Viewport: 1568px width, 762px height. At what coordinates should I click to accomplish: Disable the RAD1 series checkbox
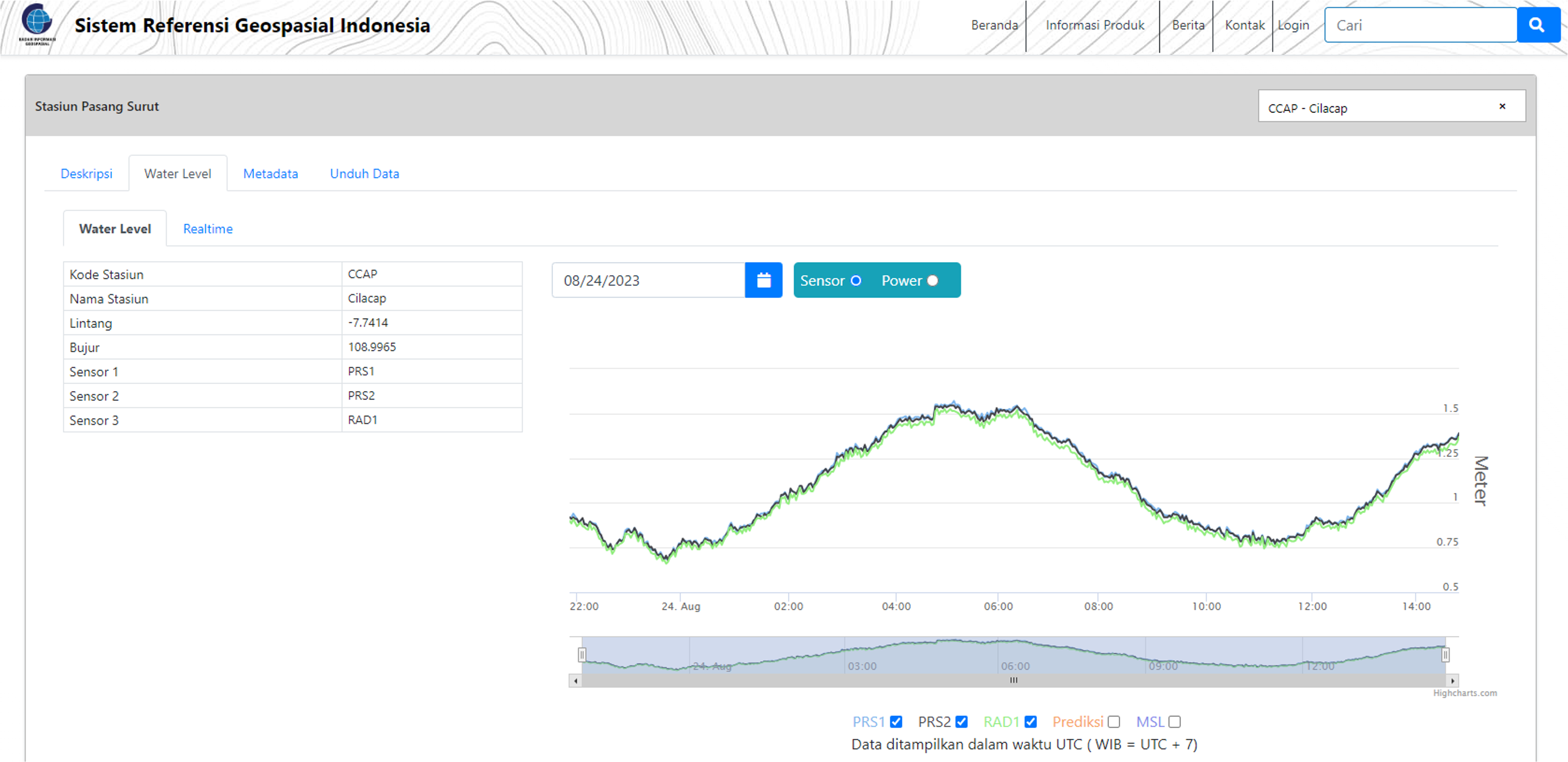pos(1030,722)
